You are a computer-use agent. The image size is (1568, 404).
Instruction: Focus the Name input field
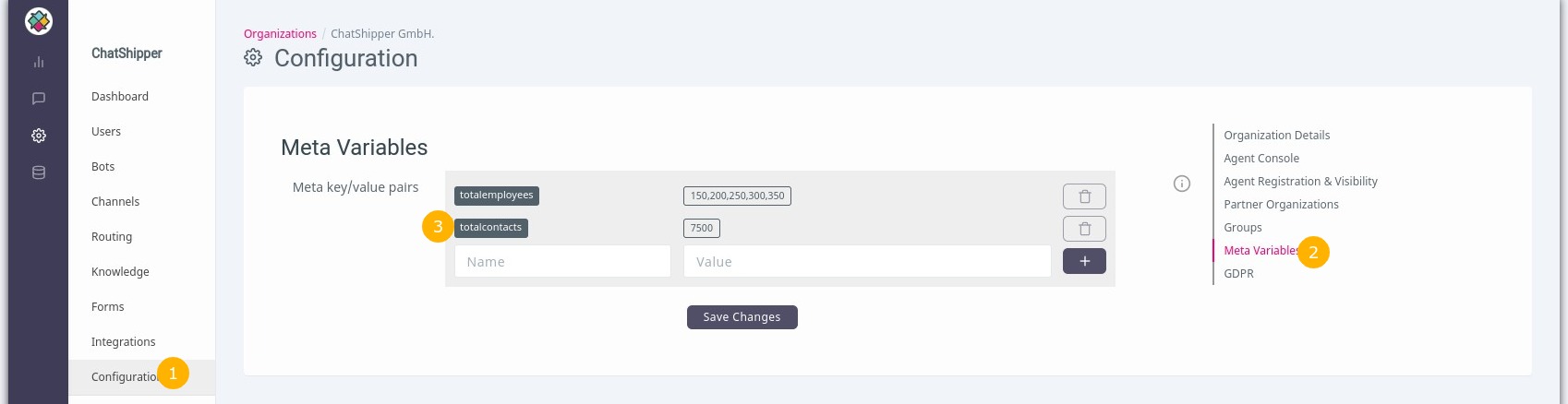click(562, 262)
